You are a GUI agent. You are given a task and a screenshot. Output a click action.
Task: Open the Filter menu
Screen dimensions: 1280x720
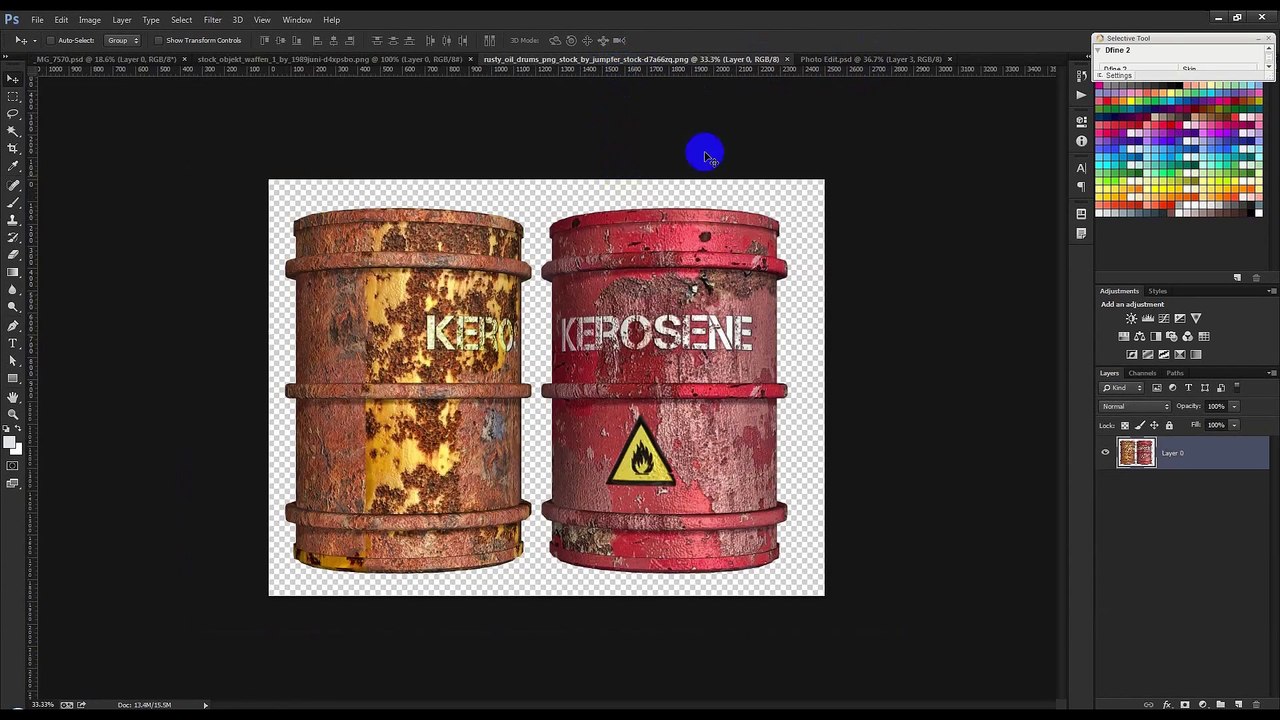click(212, 20)
